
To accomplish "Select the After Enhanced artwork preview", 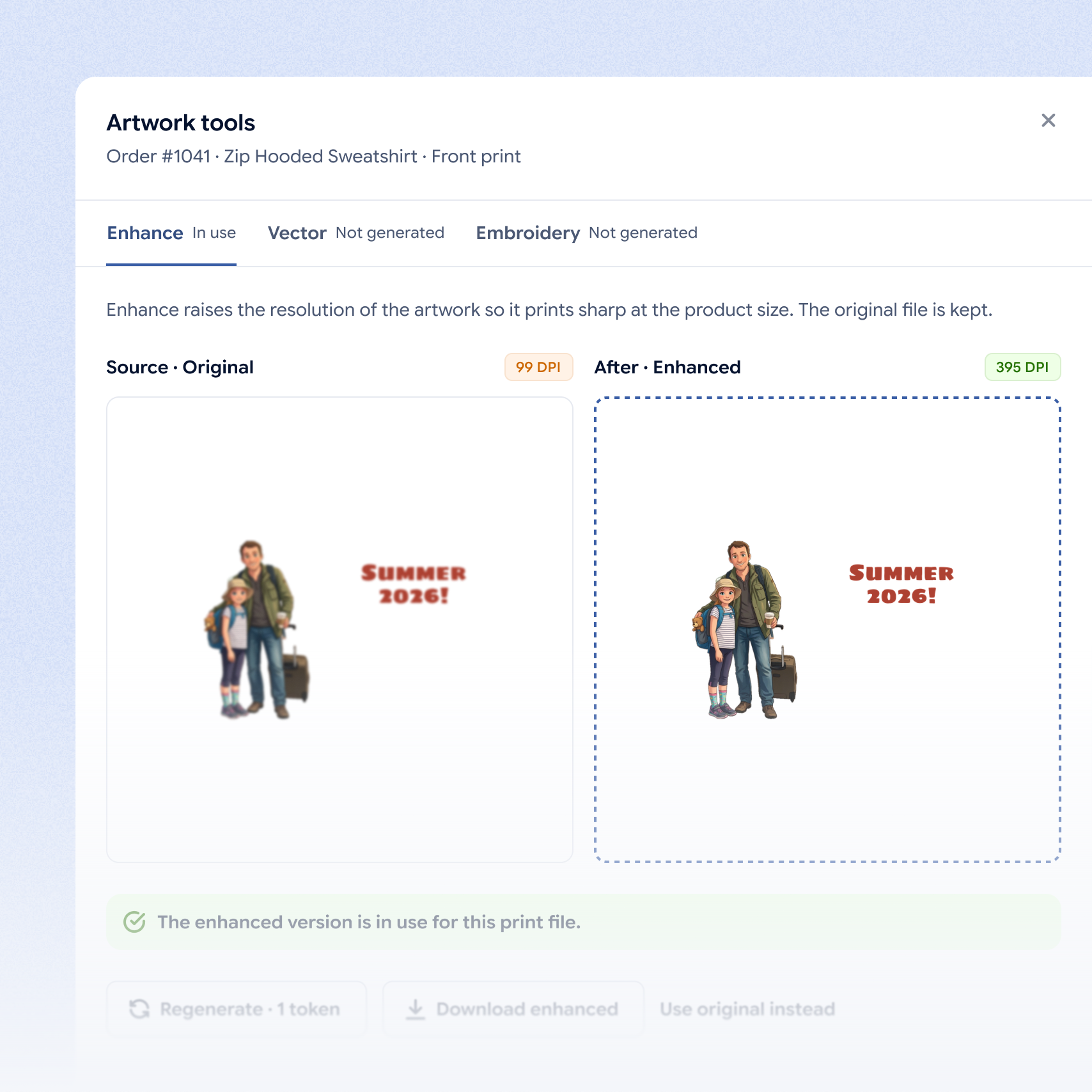I will 828,630.
